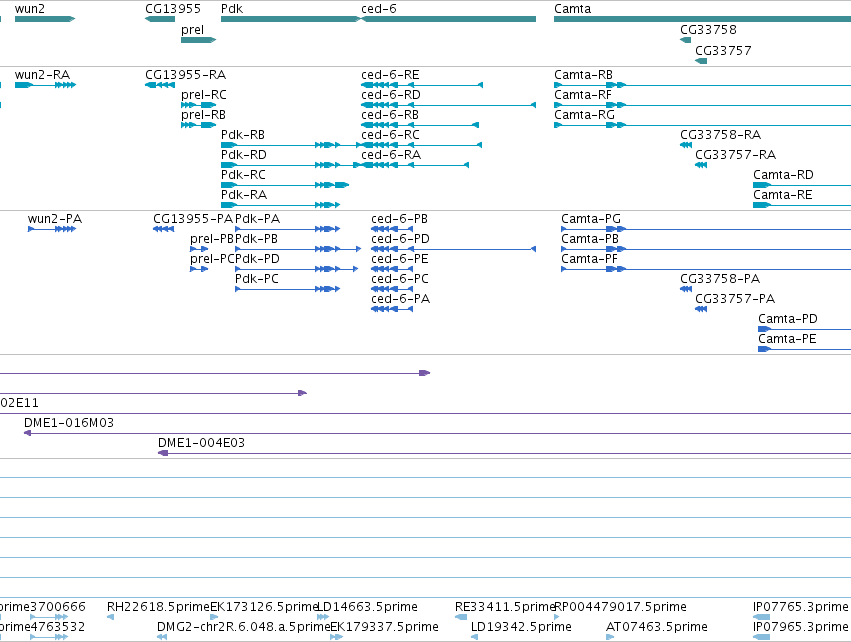Click the LD19342.5prime EST label
This screenshot has height=642, width=851.
pos(521,627)
